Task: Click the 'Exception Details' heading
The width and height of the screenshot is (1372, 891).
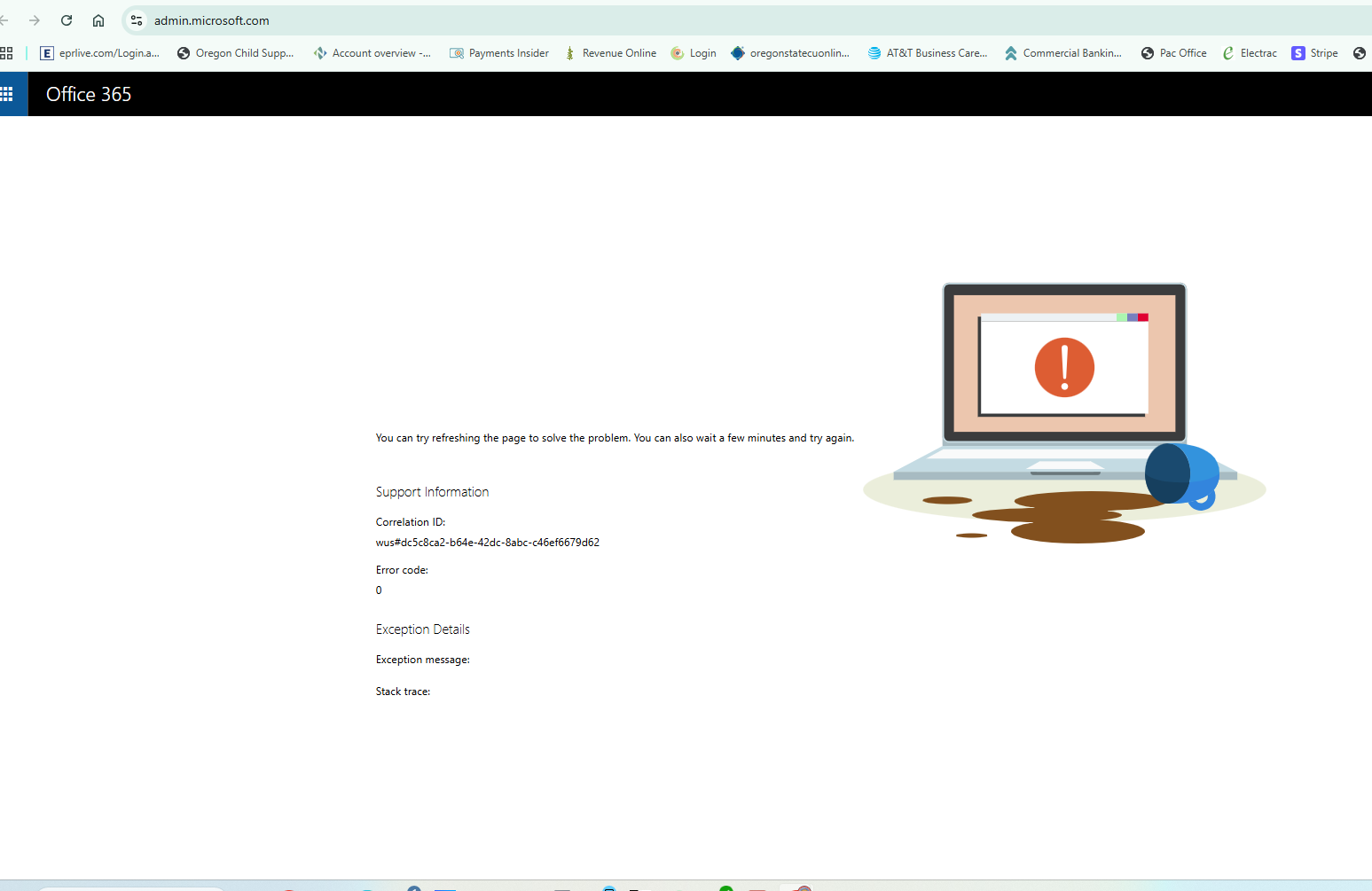Action: coord(422,629)
